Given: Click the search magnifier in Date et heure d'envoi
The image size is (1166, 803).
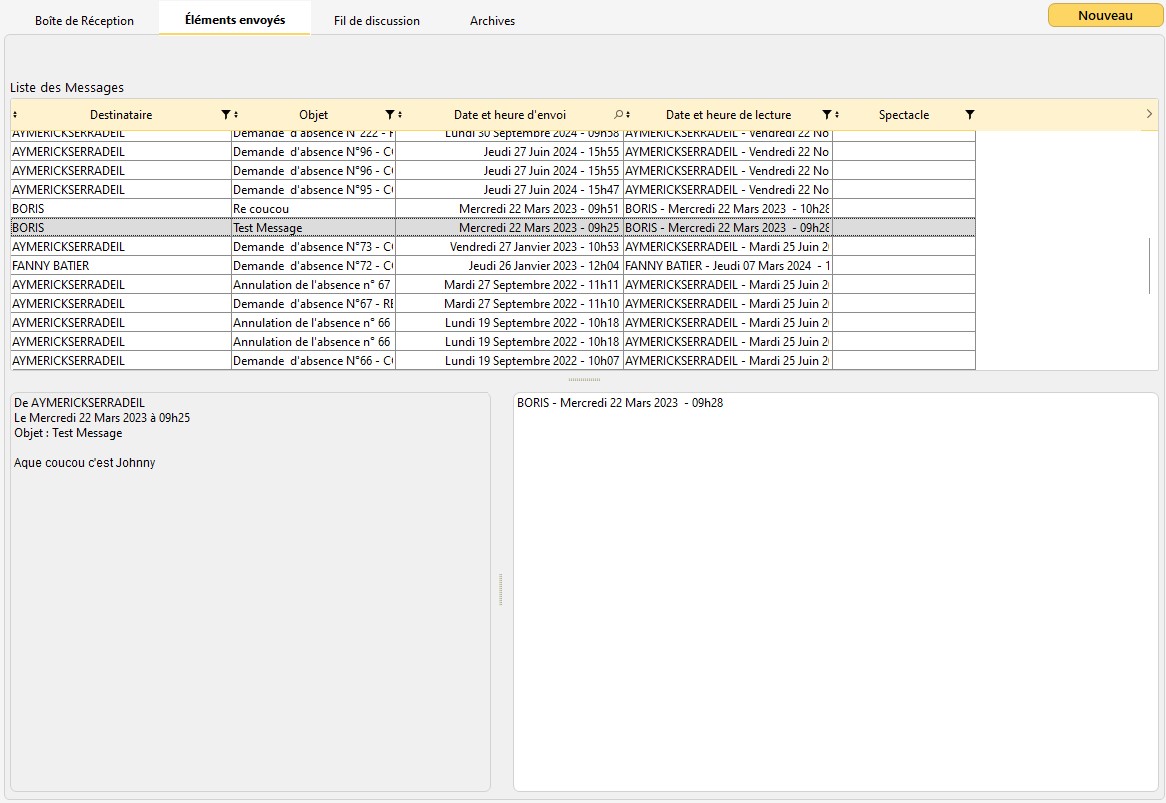Looking at the screenshot, I should [x=618, y=115].
